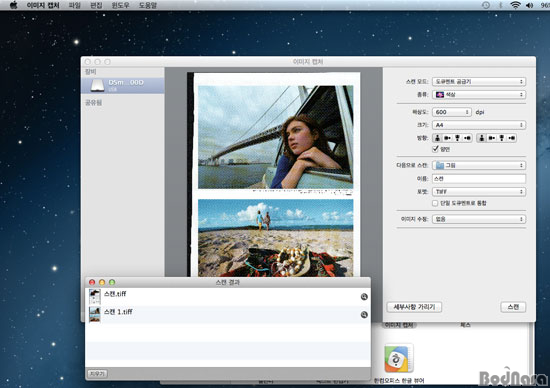Open the A4 size dropdown
This screenshot has height=388, width=550.
479,125
